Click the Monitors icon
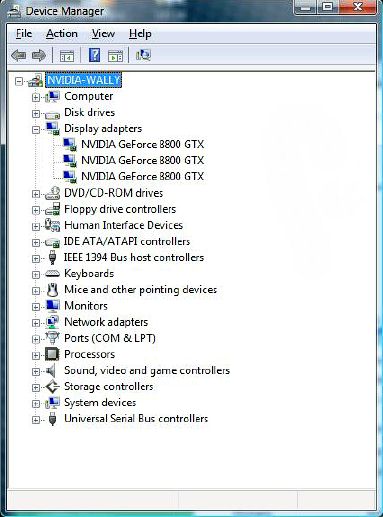Screen dimensions: 383x517 tap(52, 306)
